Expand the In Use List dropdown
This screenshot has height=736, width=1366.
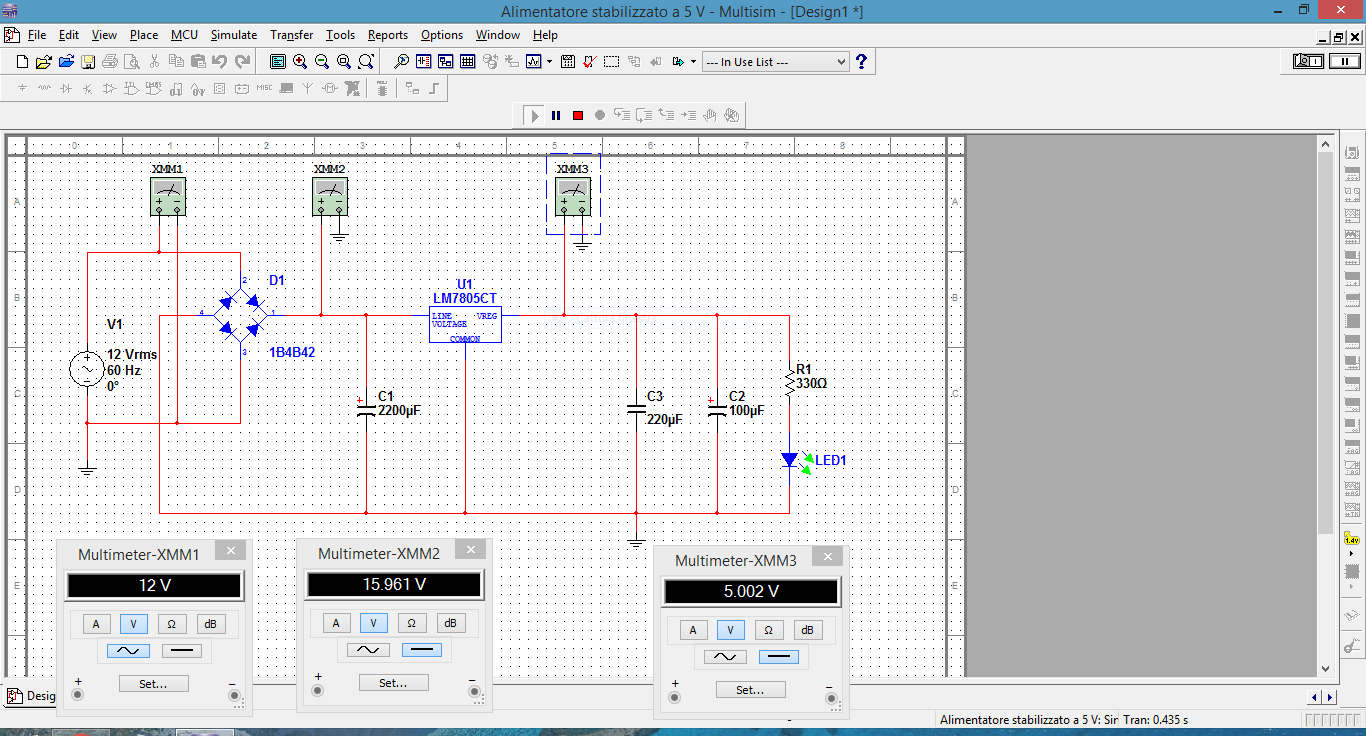coord(840,62)
